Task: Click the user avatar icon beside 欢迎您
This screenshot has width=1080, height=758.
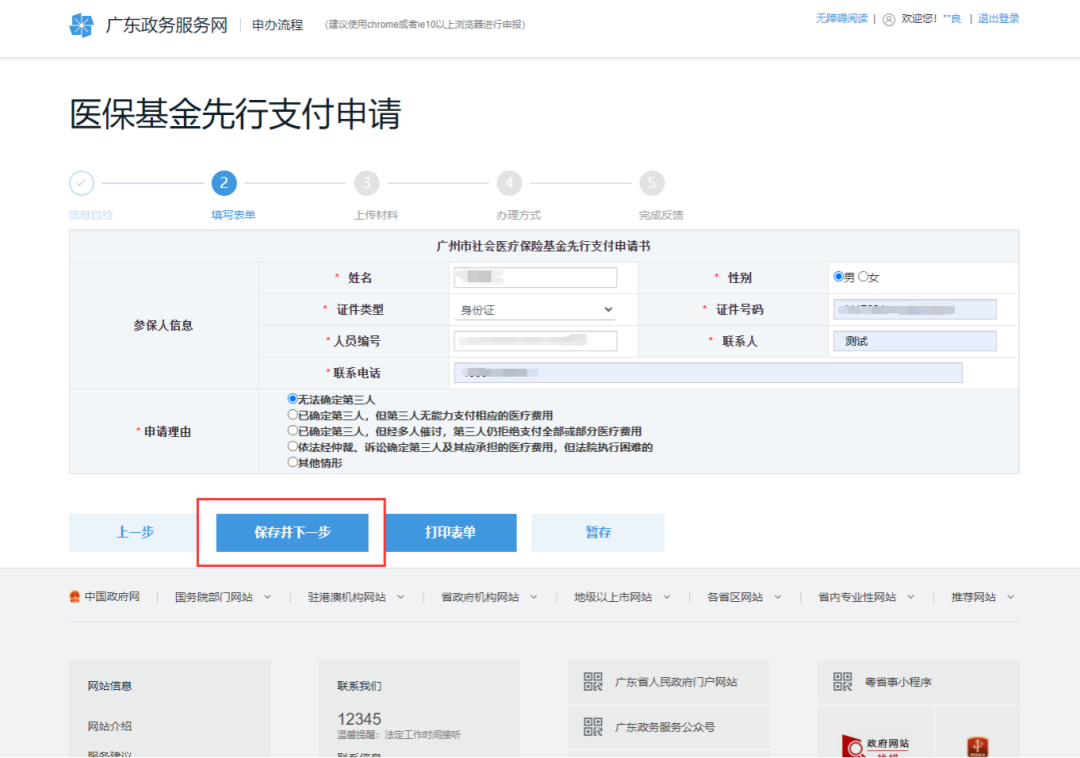Action: [889, 19]
